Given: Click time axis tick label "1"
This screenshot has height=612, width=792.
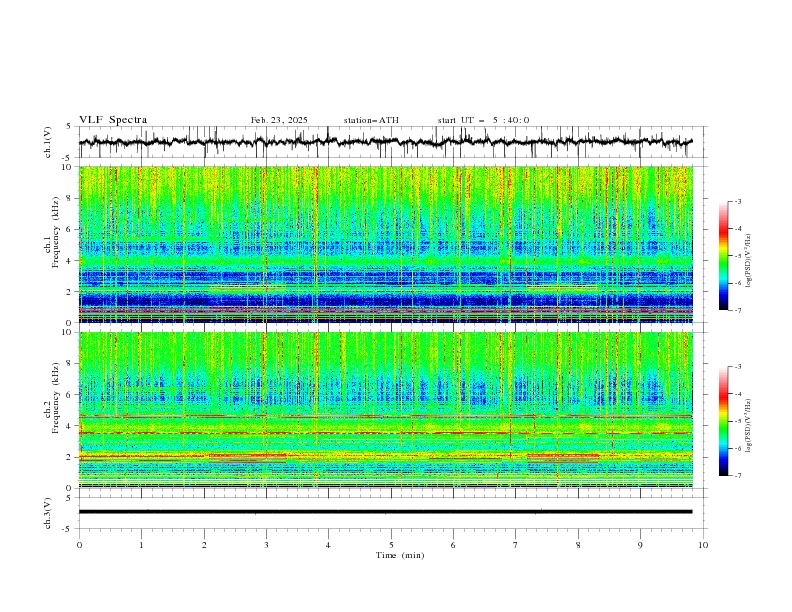Looking at the screenshot, I should (x=141, y=545).
